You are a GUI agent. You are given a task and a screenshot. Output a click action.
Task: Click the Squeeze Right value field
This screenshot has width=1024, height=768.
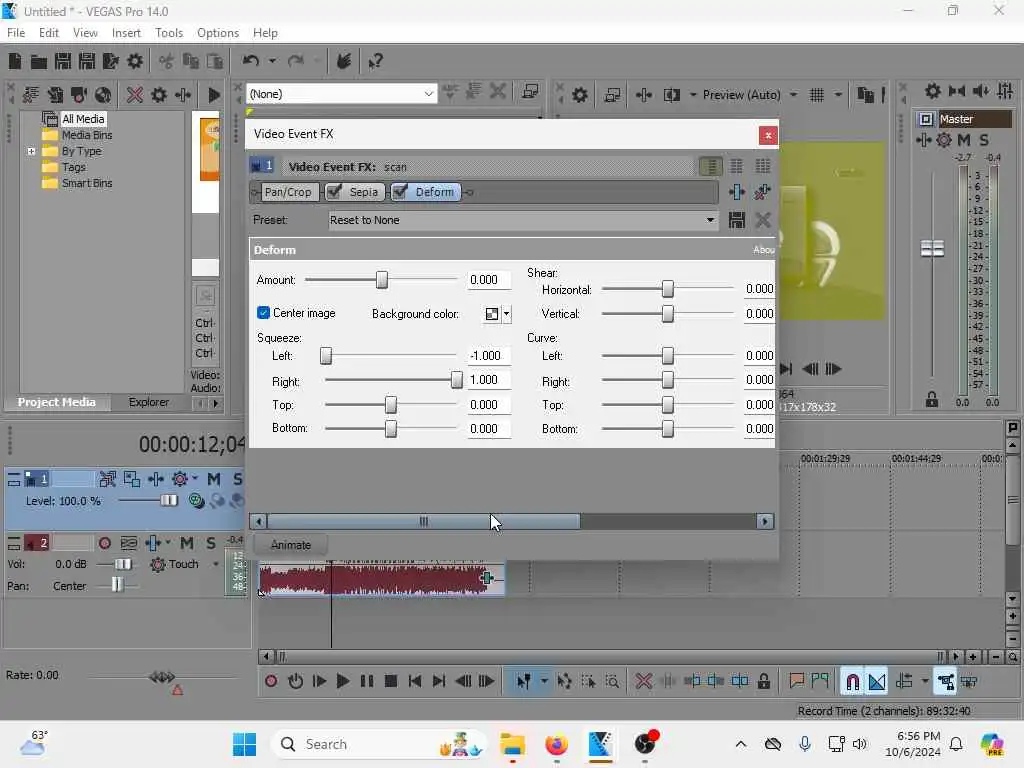click(x=488, y=380)
